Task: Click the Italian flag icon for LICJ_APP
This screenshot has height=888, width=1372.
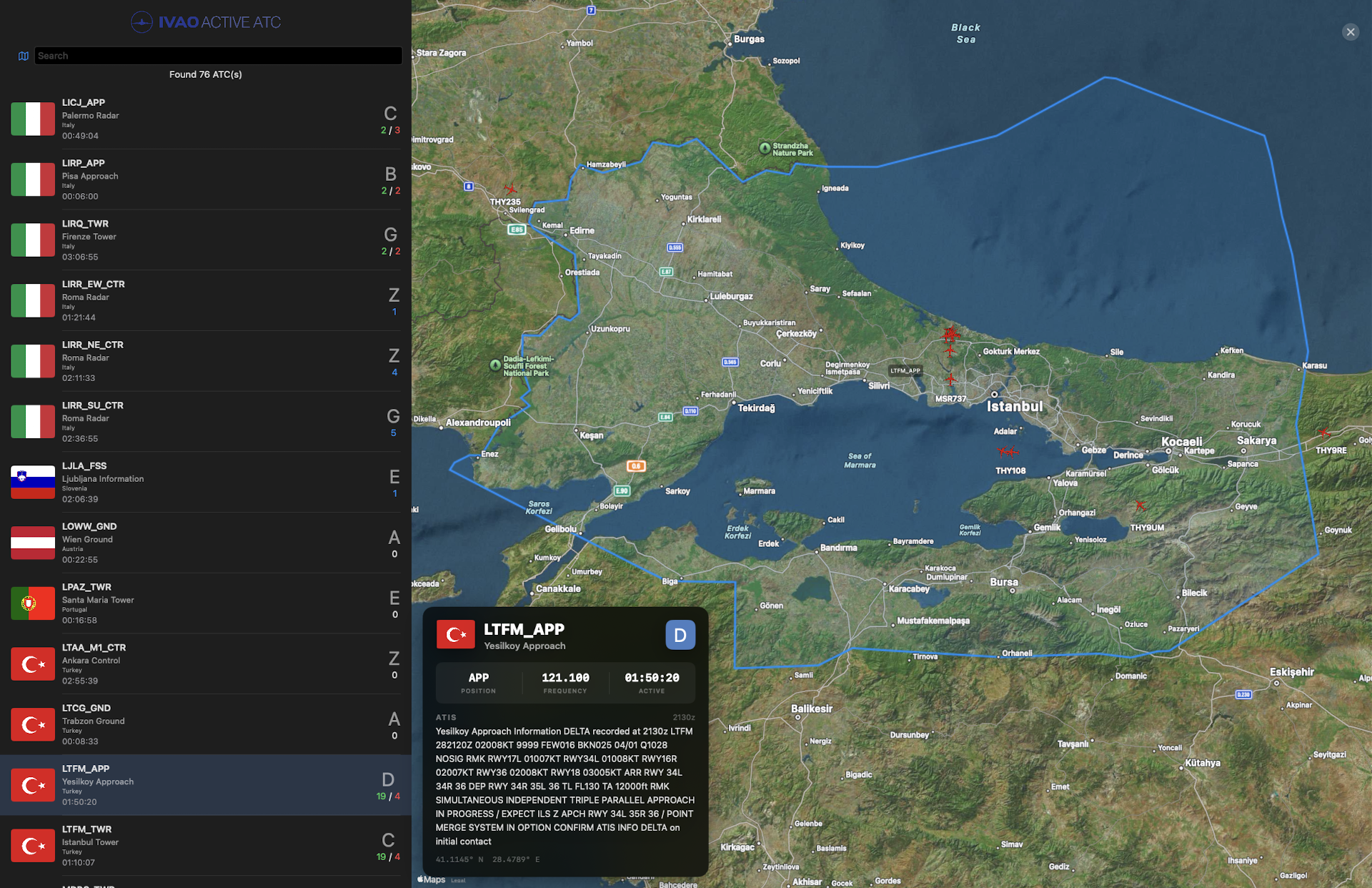Action: (x=32, y=119)
